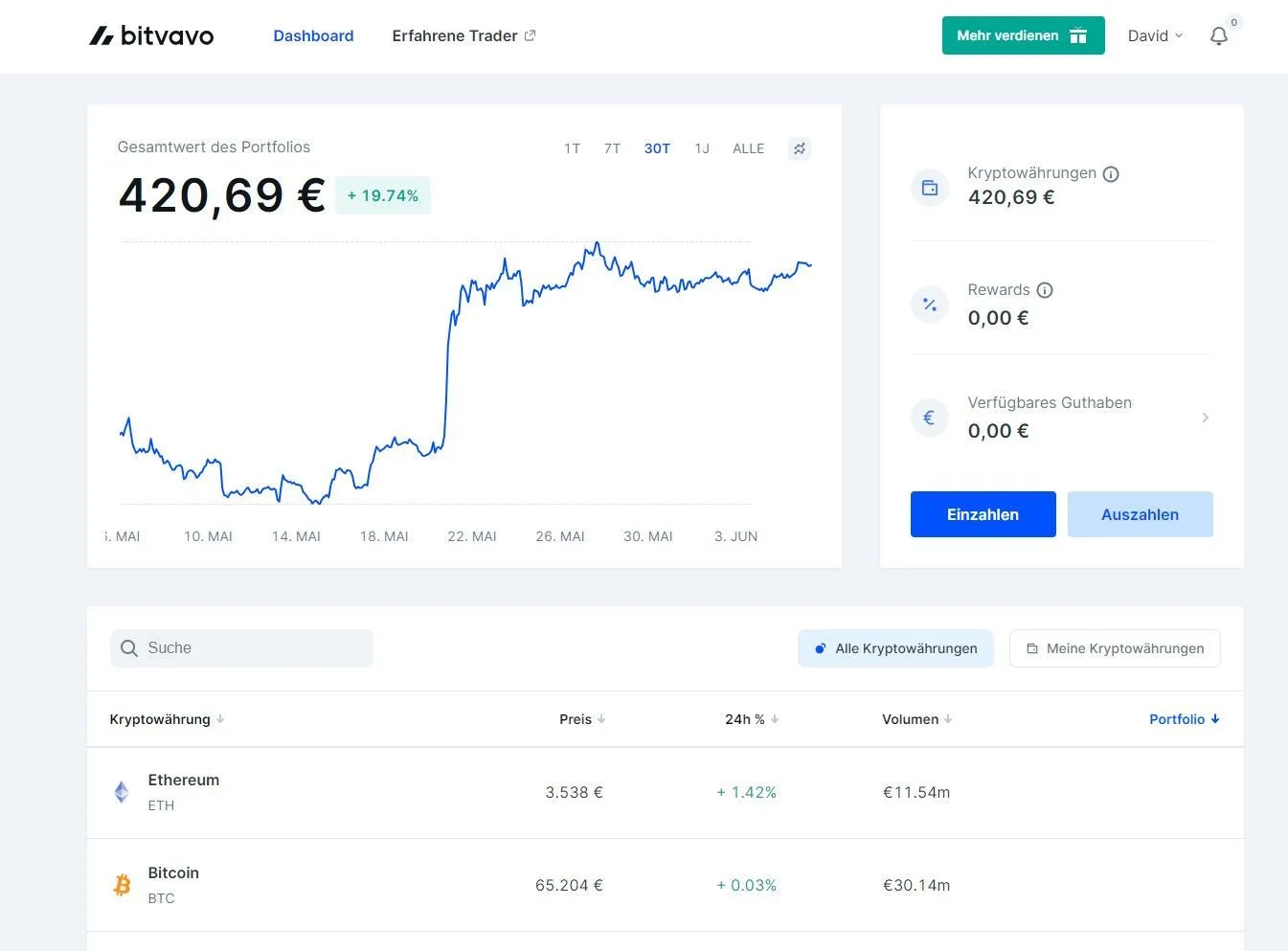Select the Ethereum coin icon
The height and width of the screenshot is (951, 1288).
122,792
